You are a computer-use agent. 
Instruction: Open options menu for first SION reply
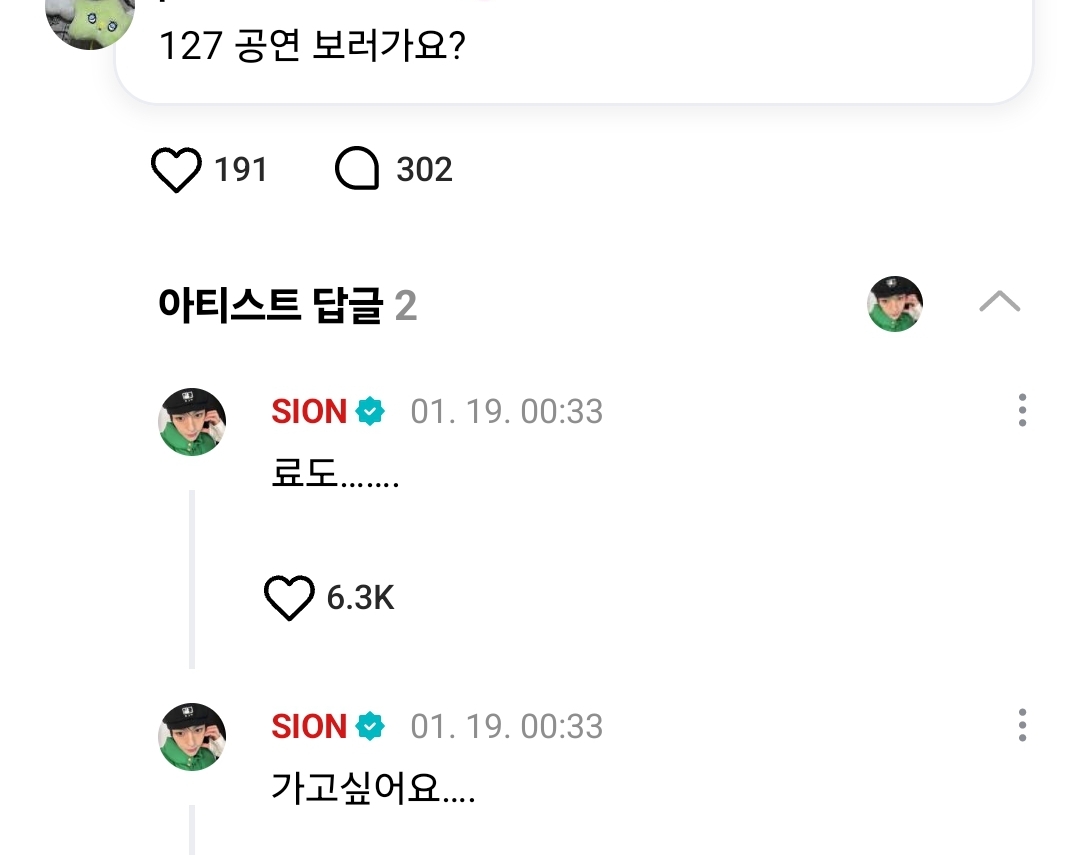click(x=1022, y=411)
